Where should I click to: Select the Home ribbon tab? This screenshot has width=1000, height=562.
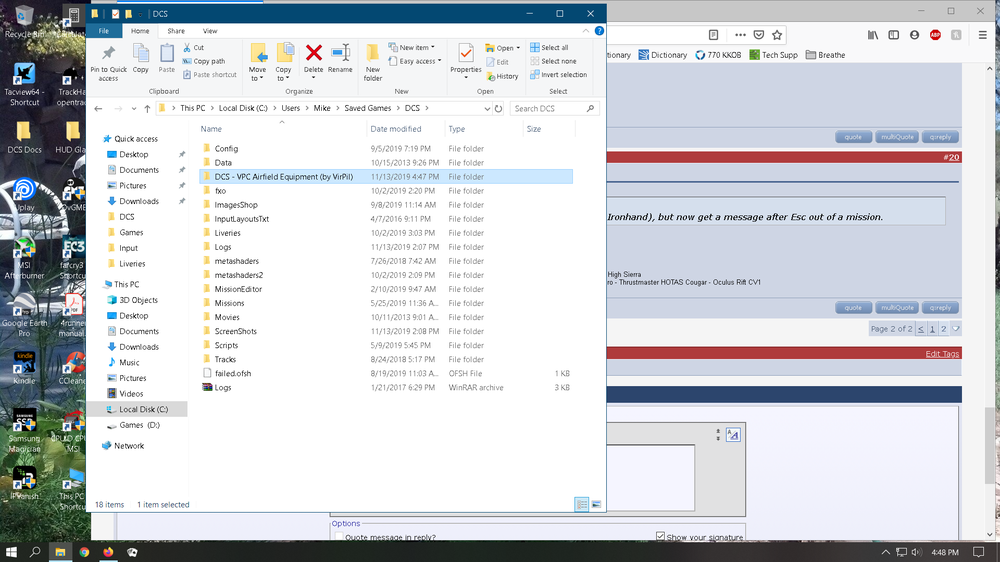click(140, 31)
